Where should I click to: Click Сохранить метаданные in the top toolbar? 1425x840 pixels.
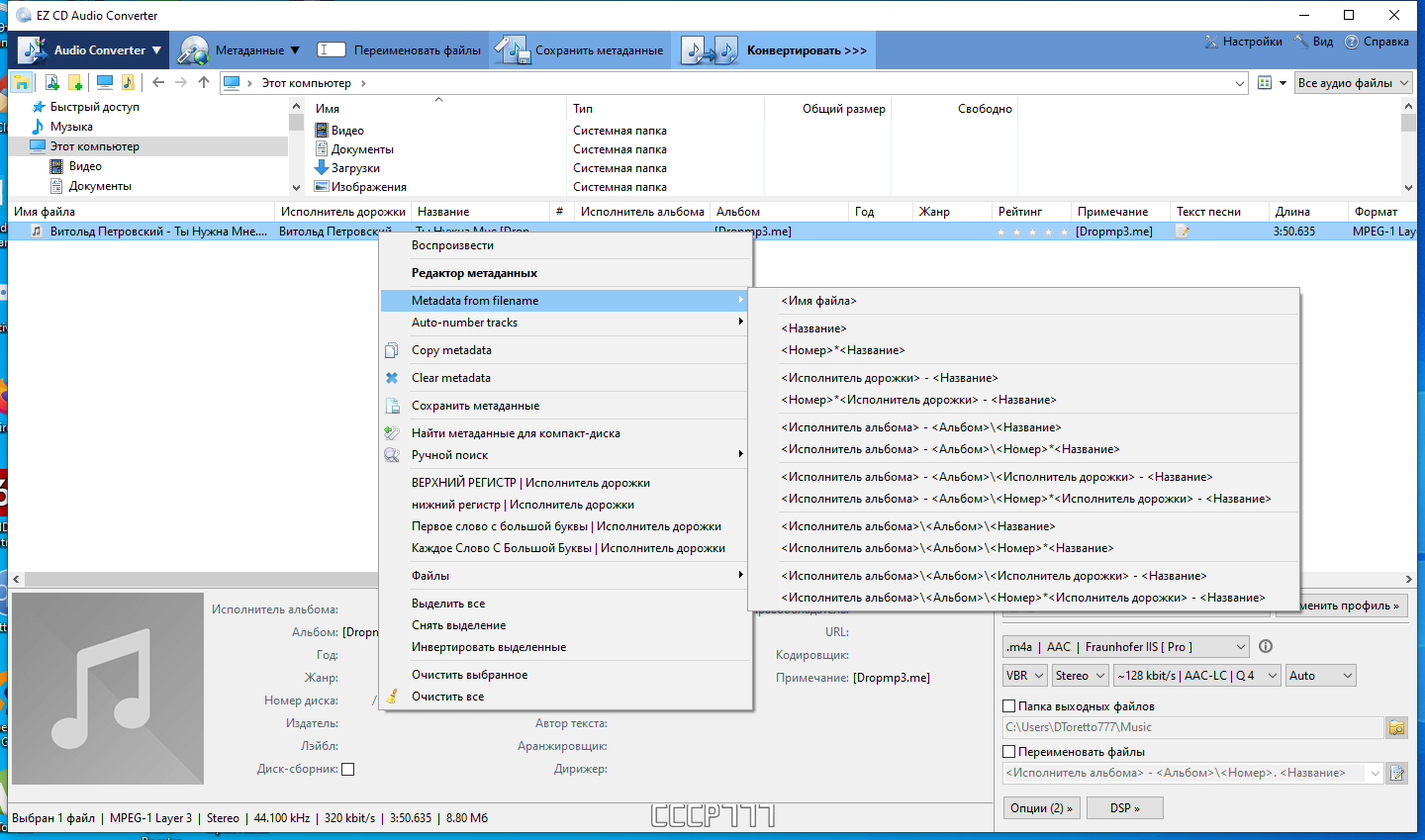tap(580, 49)
